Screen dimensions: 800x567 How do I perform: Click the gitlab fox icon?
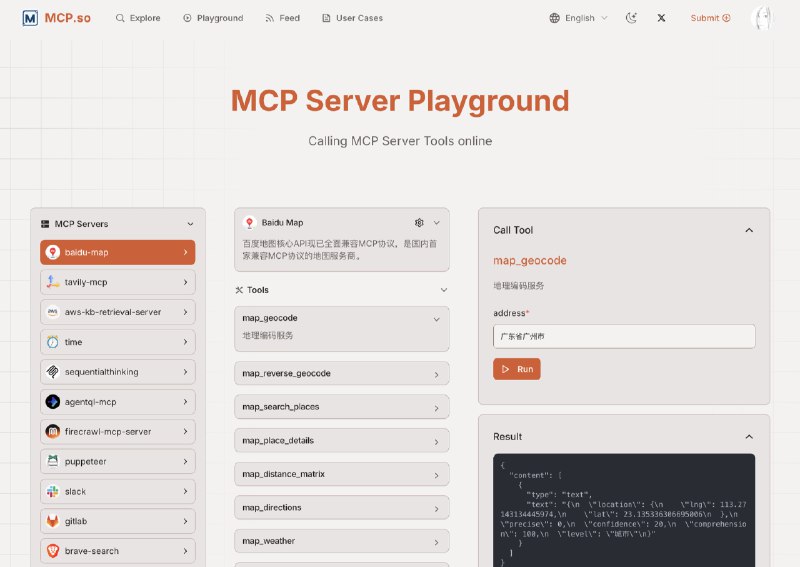(x=53, y=521)
